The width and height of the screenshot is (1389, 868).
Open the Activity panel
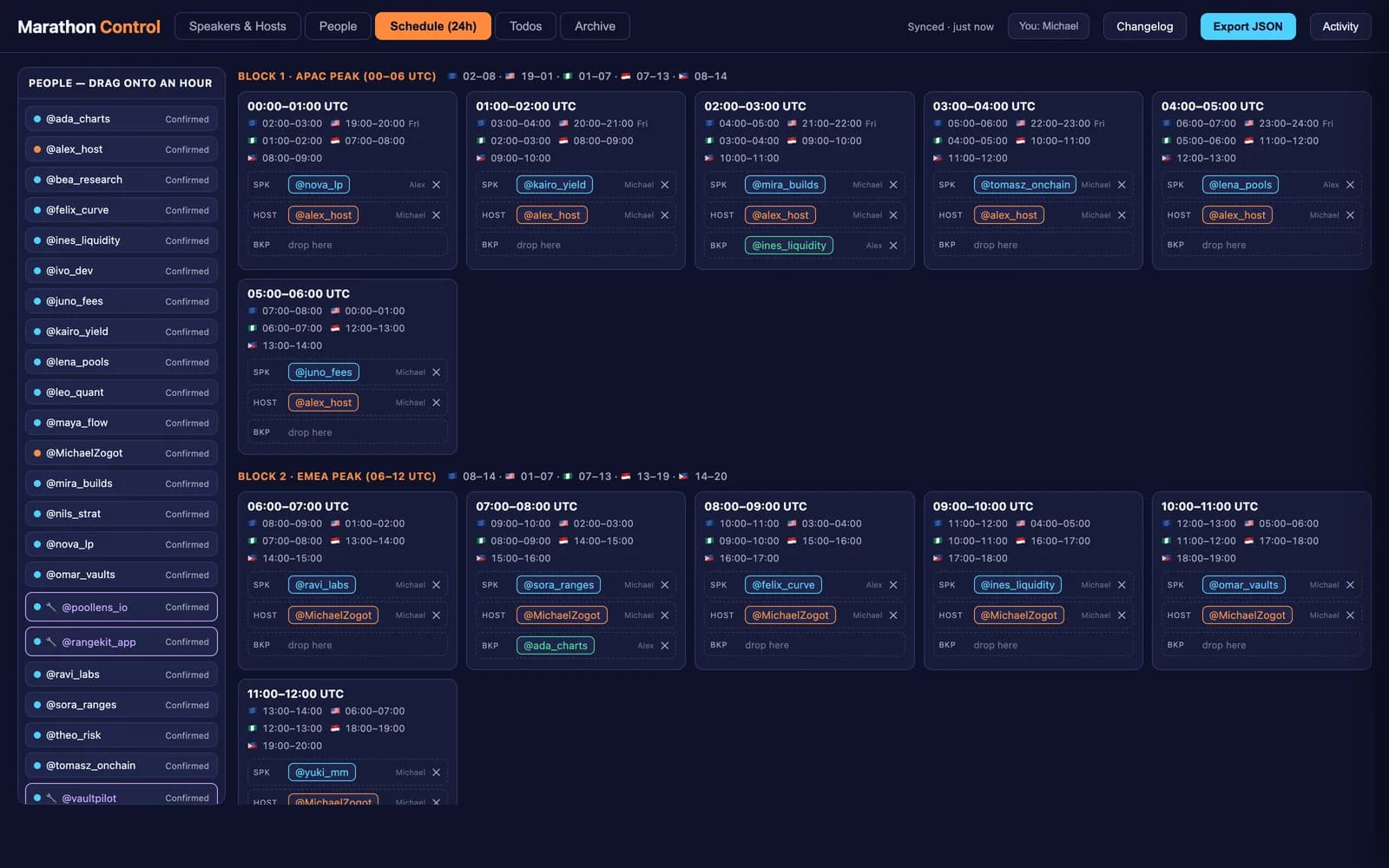click(1340, 26)
